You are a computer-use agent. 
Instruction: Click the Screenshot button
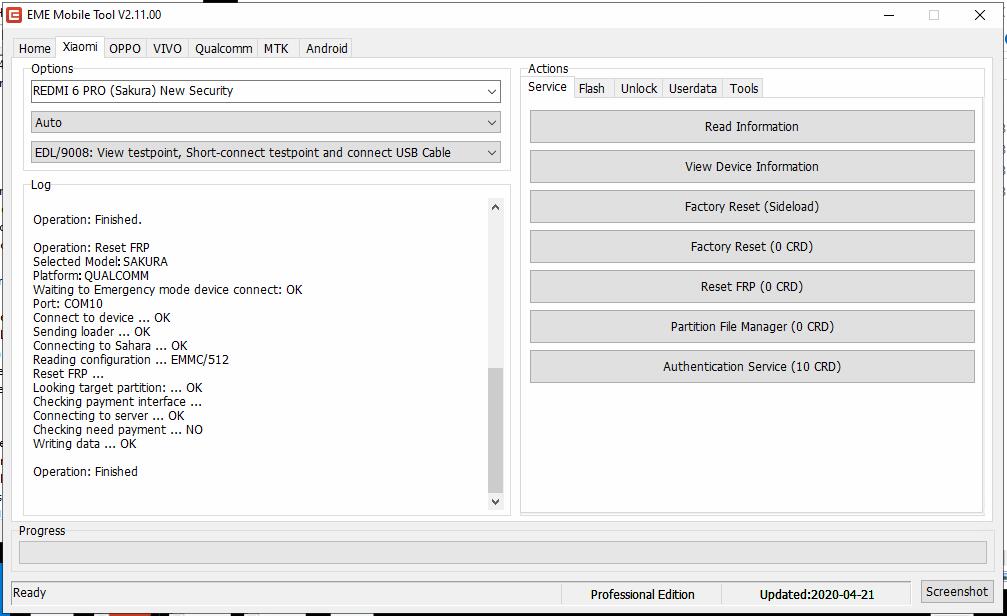pyautogui.click(x=957, y=592)
